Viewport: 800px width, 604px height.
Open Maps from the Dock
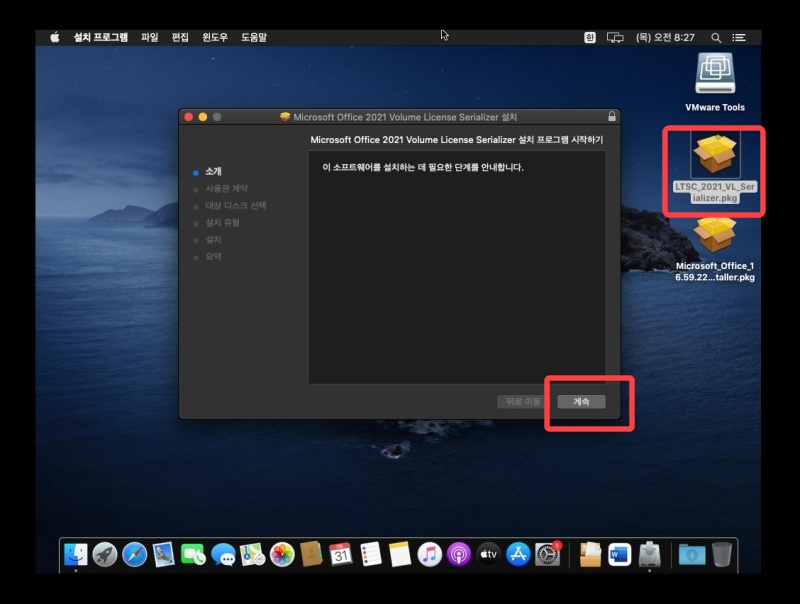253,554
